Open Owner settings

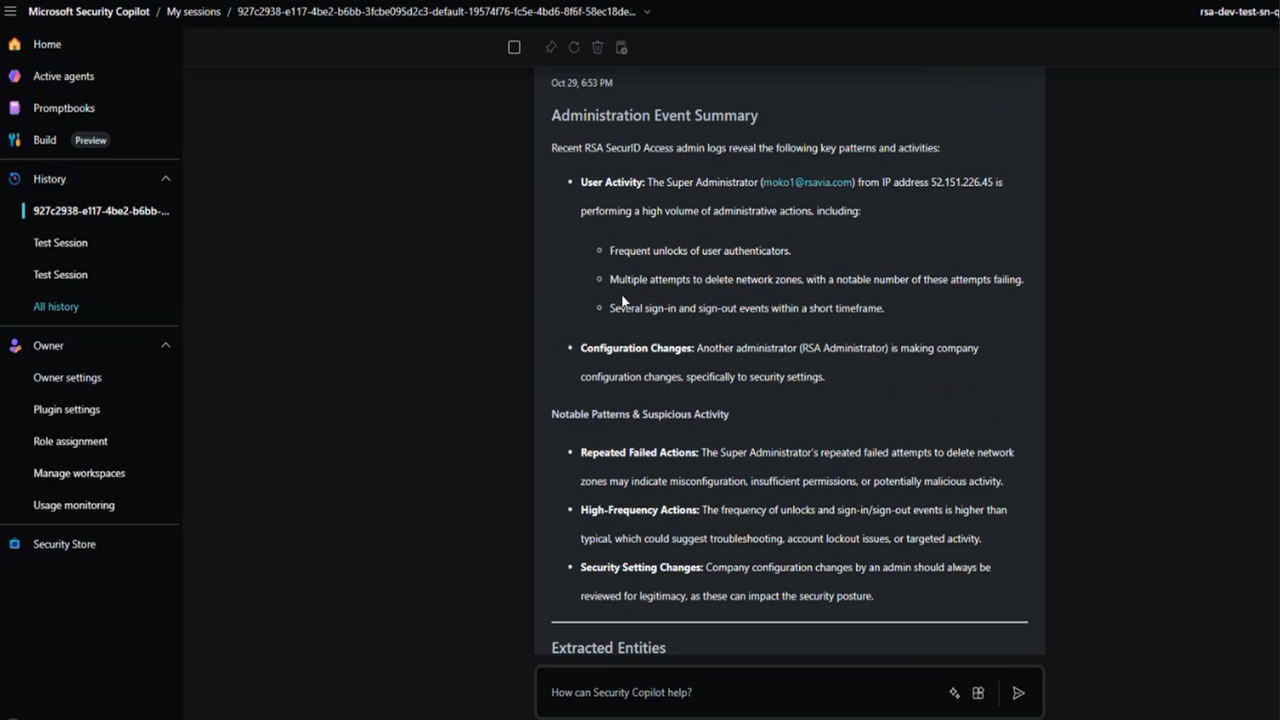coord(67,378)
